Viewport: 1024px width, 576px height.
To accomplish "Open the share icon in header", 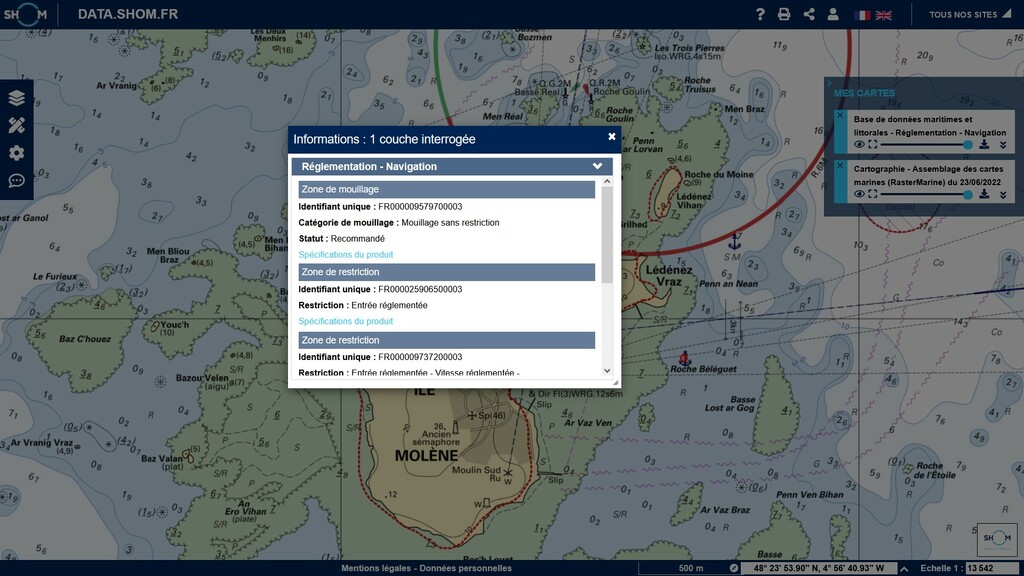I will point(808,14).
